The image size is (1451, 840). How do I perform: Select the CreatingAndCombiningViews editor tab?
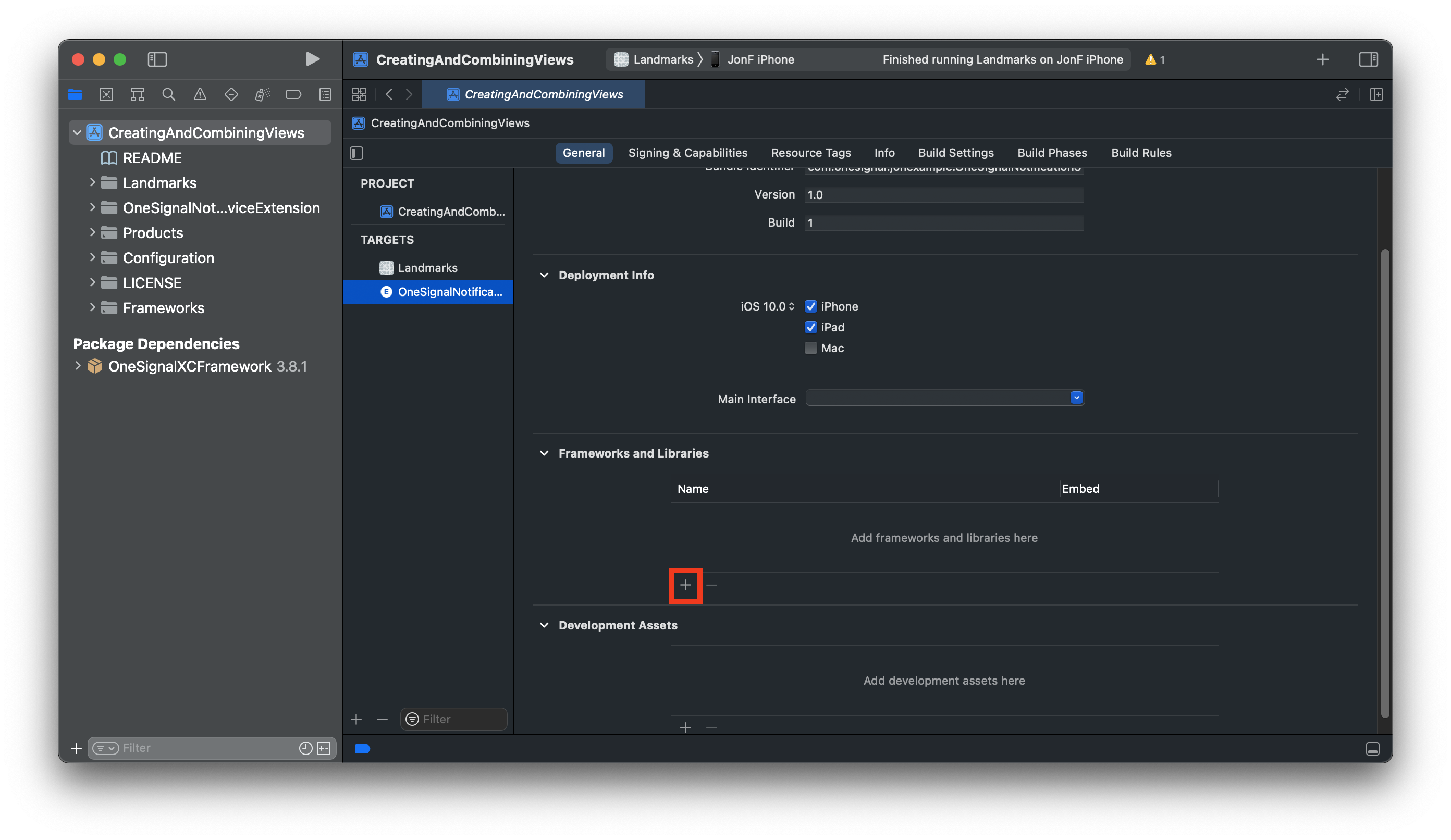click(x=534, y=94)
